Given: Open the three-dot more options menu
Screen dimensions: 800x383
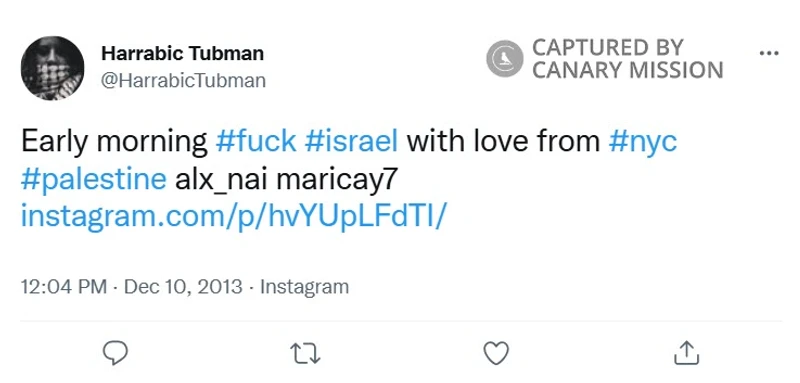Looking at the screenshot, I should [x=769, y=53].
